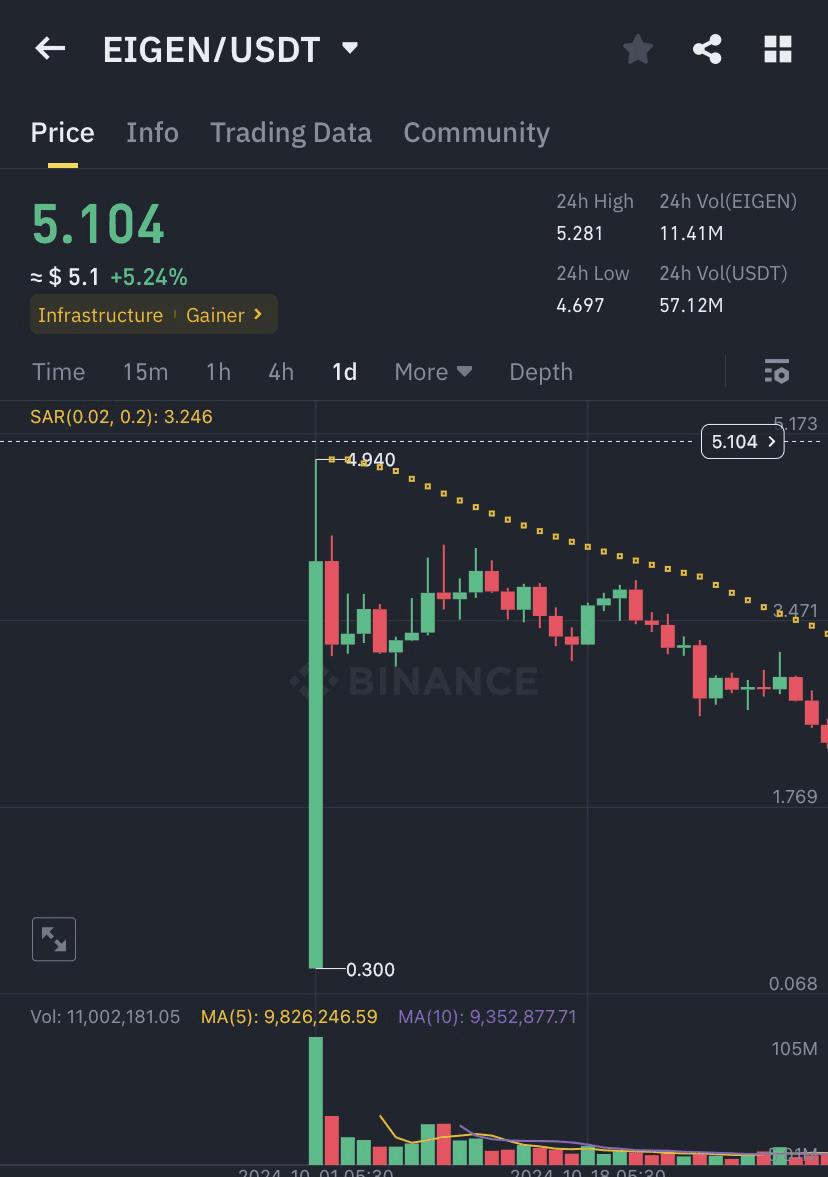The height and width of the screenshot is (1177, 828).
Task: Switch to the Community tab
Action: click(x=476, y=133)
